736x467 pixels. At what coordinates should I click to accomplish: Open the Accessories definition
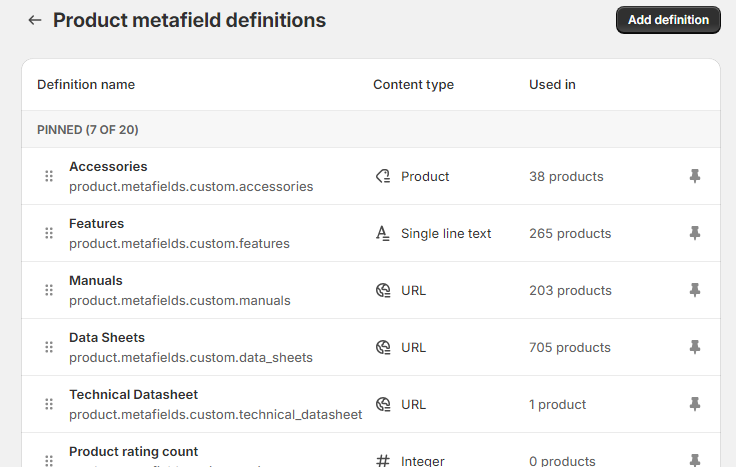(108, 167)
